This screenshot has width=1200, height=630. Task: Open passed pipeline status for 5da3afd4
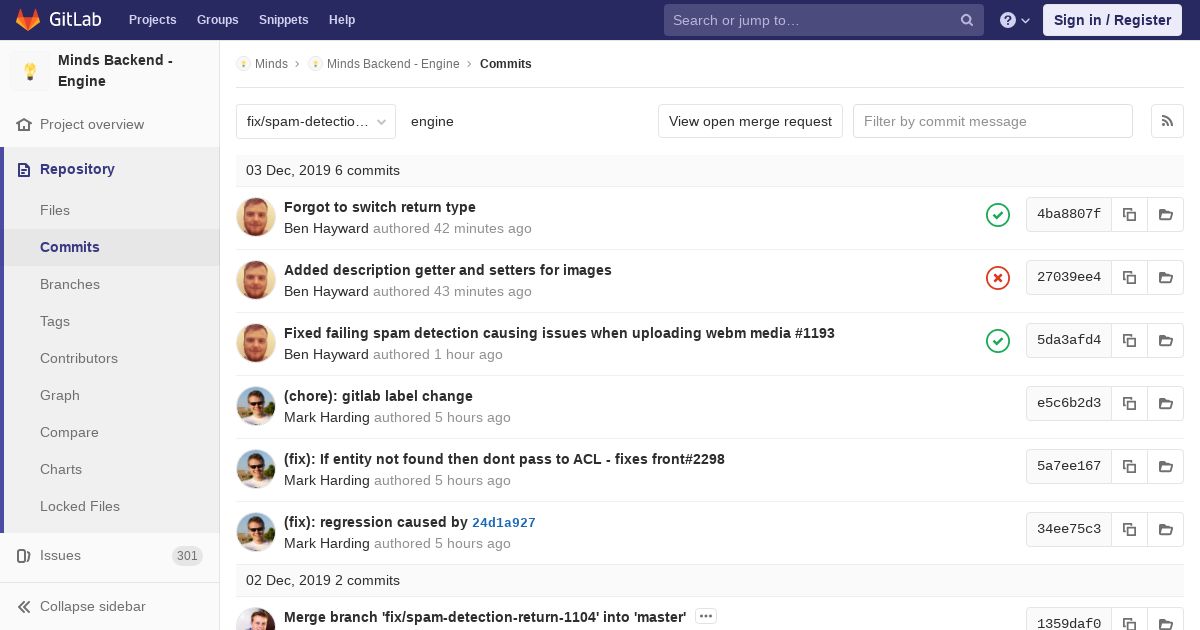point(998,341)
